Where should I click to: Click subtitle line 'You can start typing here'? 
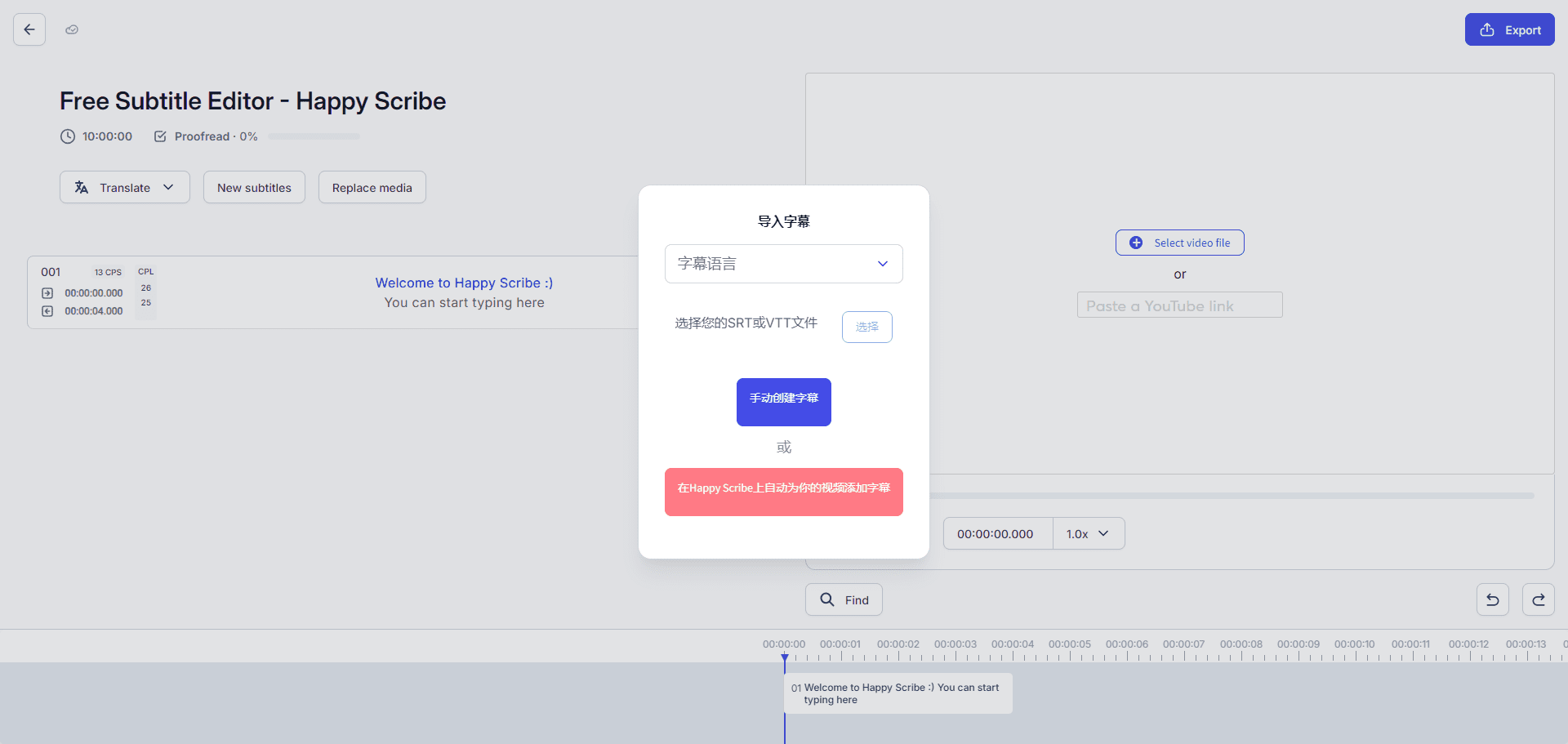tap(464, 302)
